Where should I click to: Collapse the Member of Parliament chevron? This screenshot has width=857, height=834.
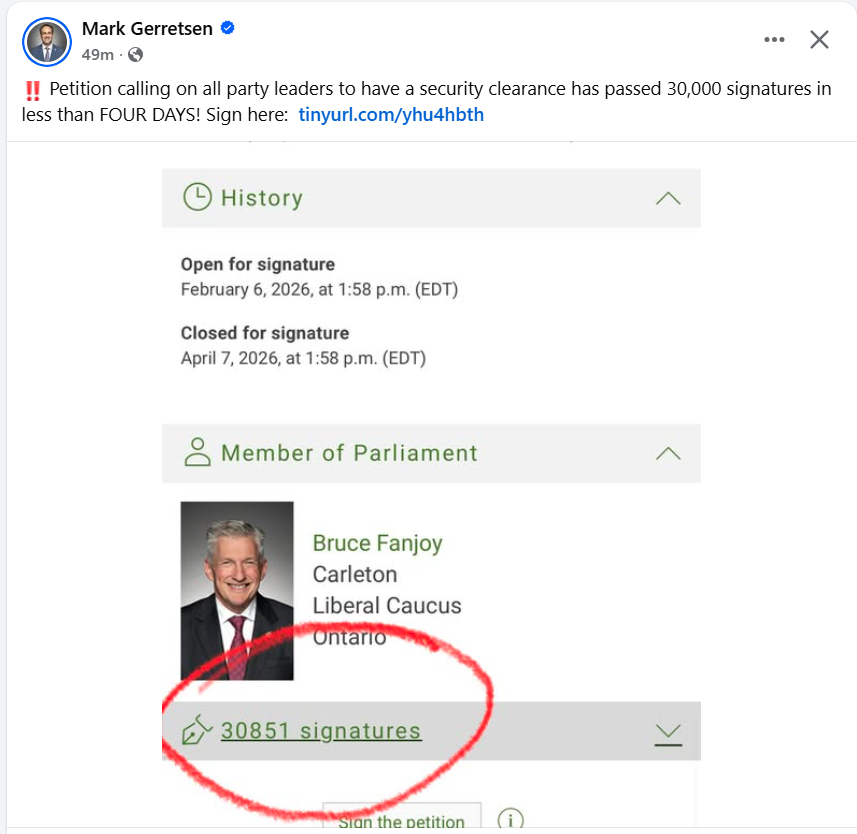point(667,453)
